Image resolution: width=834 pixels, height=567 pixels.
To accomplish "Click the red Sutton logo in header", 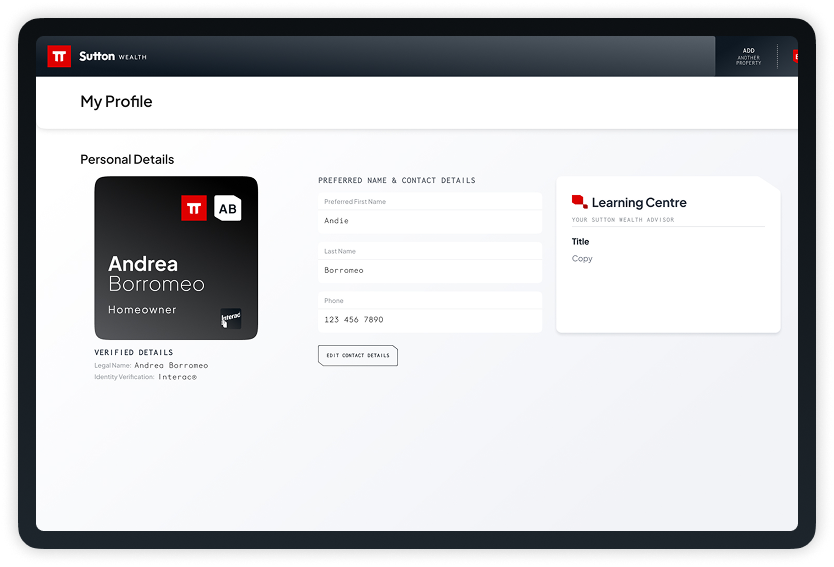I will coord(59,56).
